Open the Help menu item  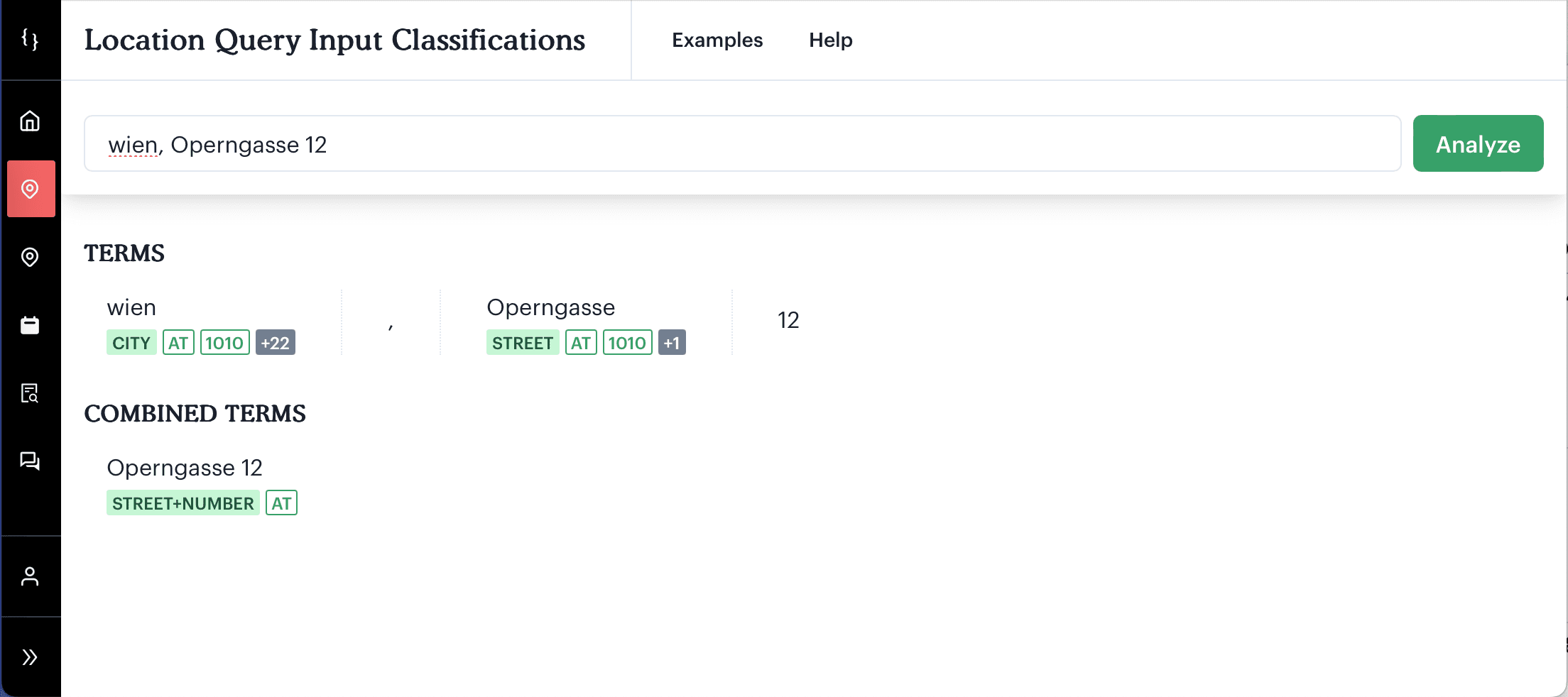831,40
